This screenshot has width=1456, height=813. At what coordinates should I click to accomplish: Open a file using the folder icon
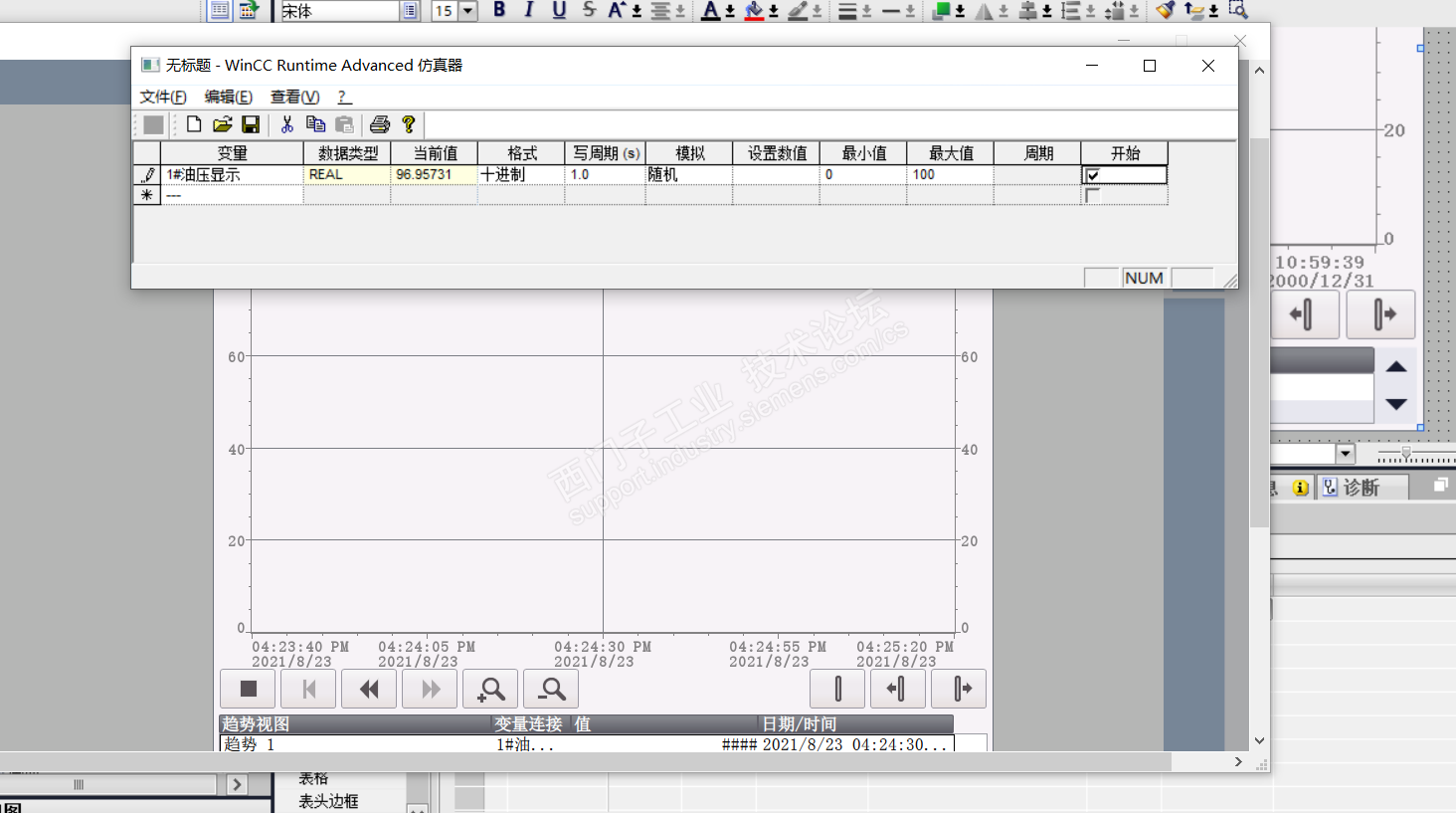223,124
